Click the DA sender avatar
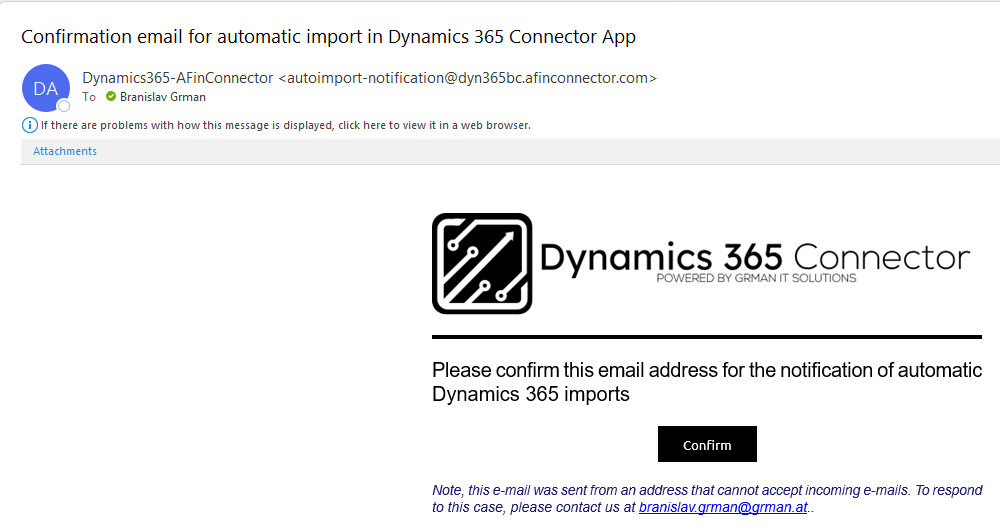Screen dimensions: 1000x530 pyautogui.click(x=46, y=88)
